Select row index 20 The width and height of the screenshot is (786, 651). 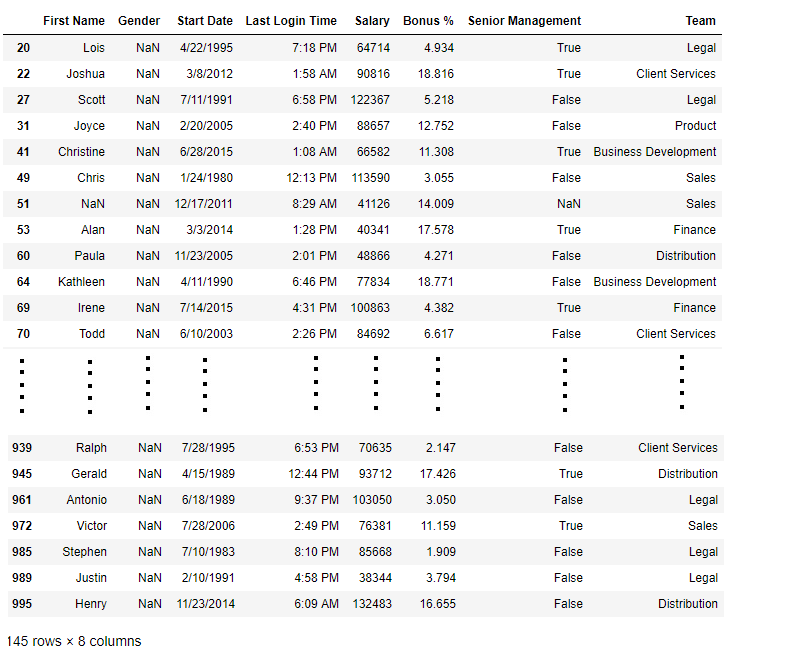pyautogui.click(x=23, y=48)
